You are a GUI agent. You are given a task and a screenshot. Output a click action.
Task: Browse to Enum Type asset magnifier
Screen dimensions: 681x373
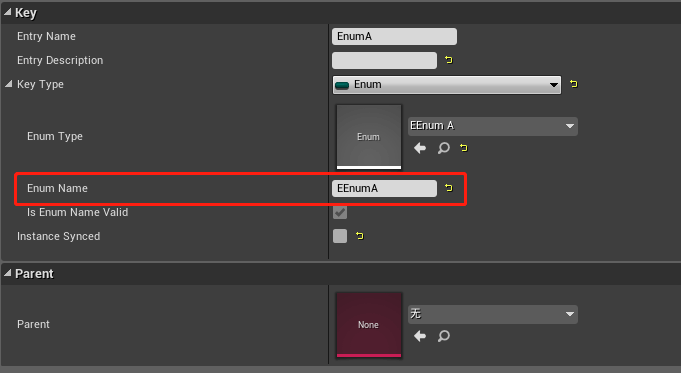[x=443, y=148]
